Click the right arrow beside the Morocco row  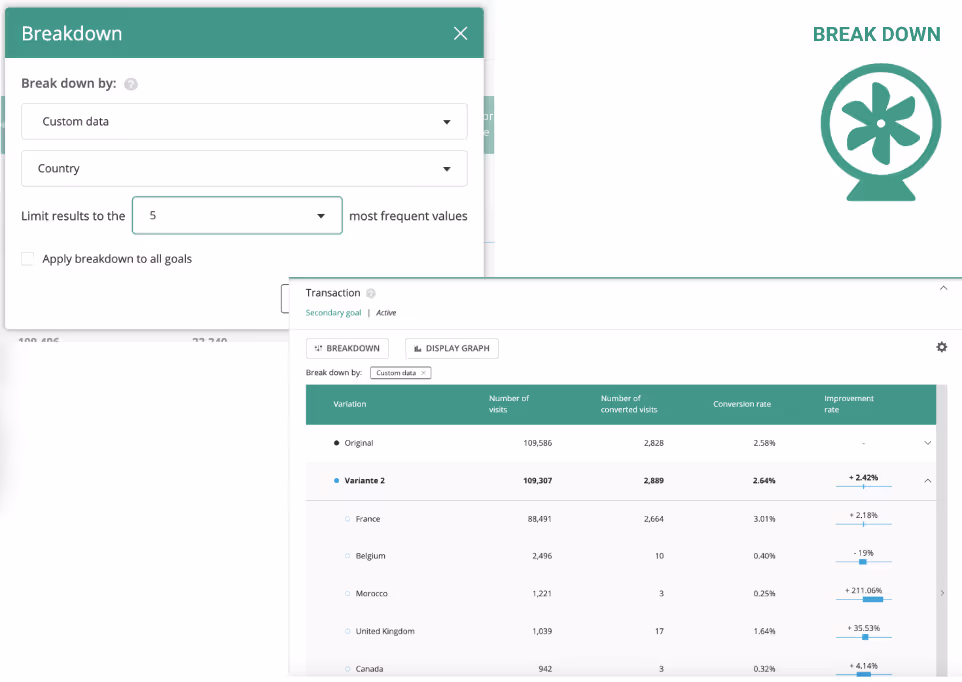pos(942,593)
